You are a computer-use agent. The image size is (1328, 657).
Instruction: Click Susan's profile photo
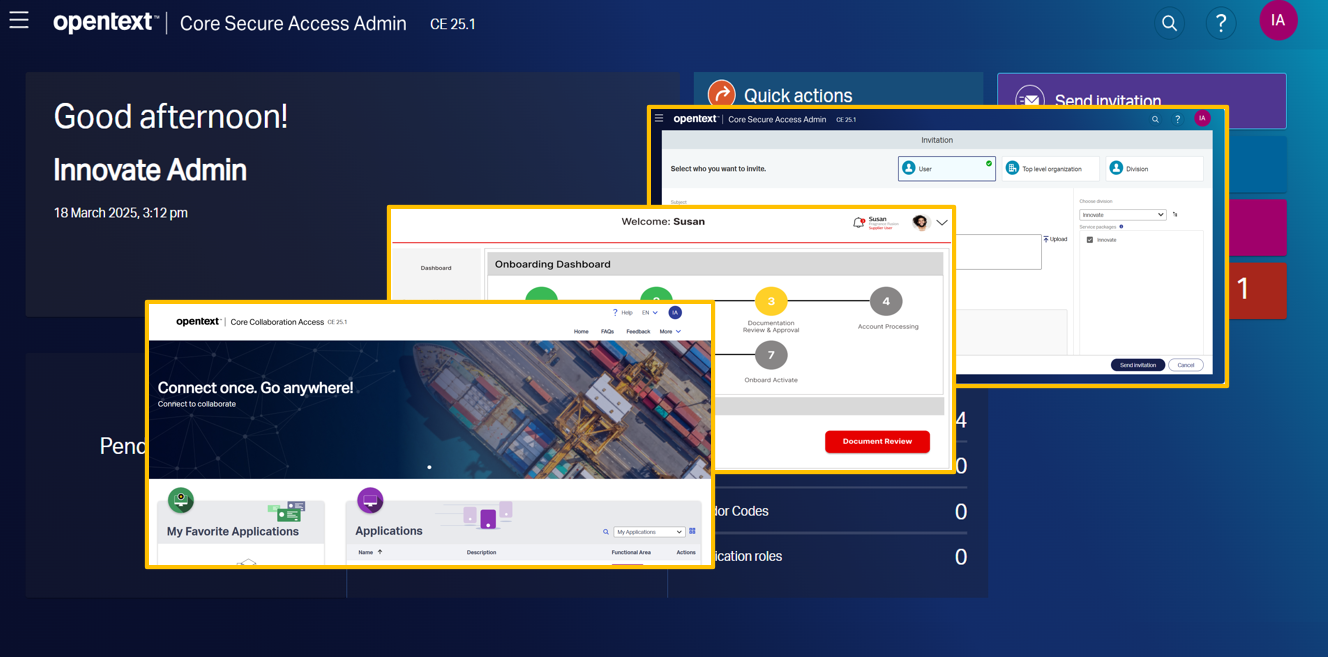click(920, 222)
